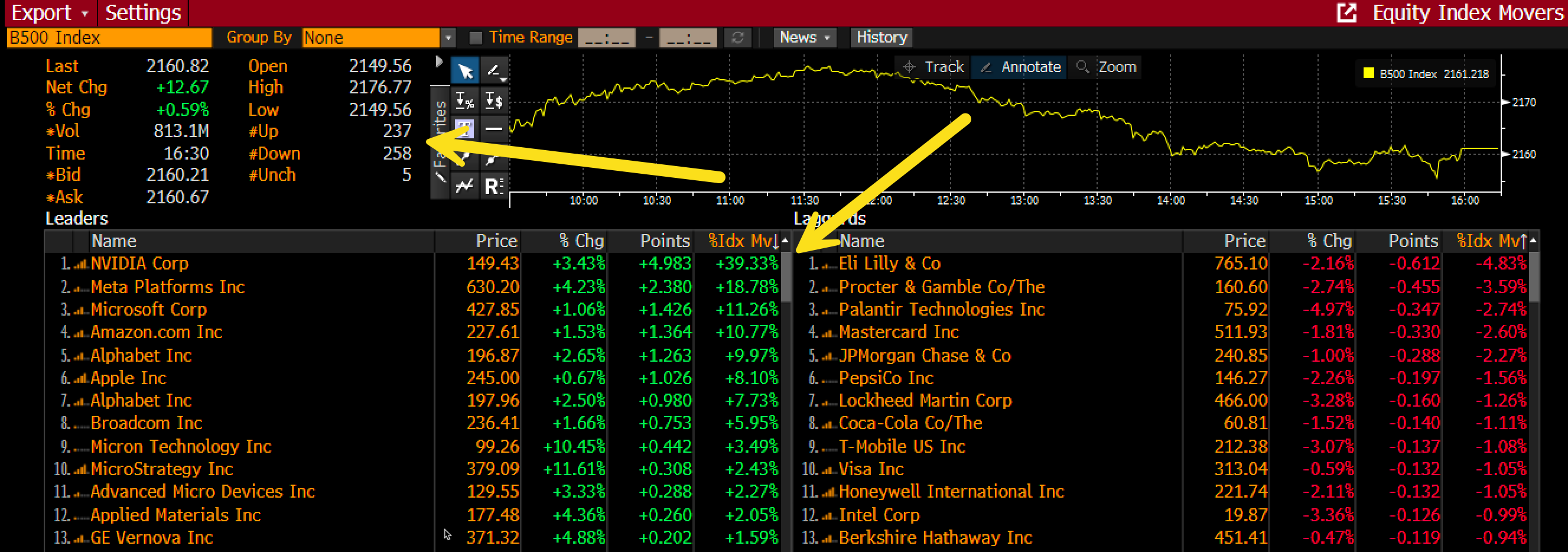Open the R regression tool
Image resolution: width=1568 pixels, height=552 pixels.
pyautogui.click(x=494, y=185)
